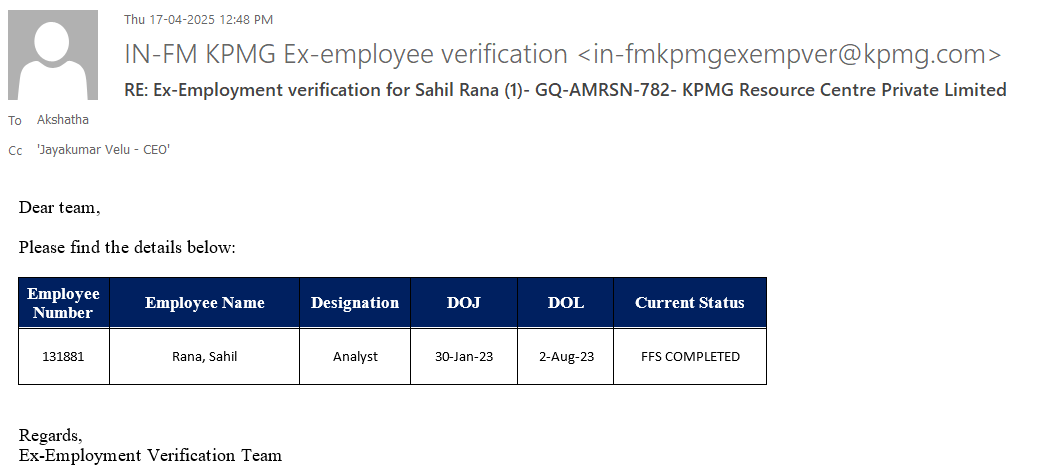Click the FFS COMPLETED status cell
Image resolution: width=1057 pixels, height=472 pixels.
[690, 356]
